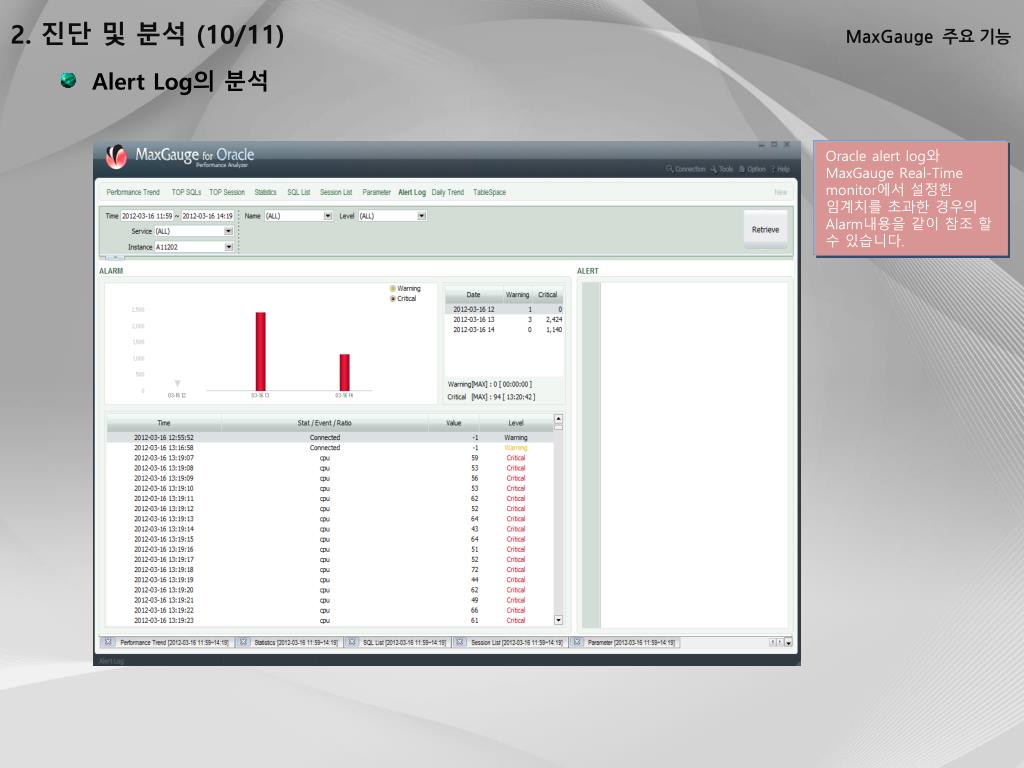Close the SQL List bottom tab via its X icon
The image size is (1024, 768).
point(351,643)
